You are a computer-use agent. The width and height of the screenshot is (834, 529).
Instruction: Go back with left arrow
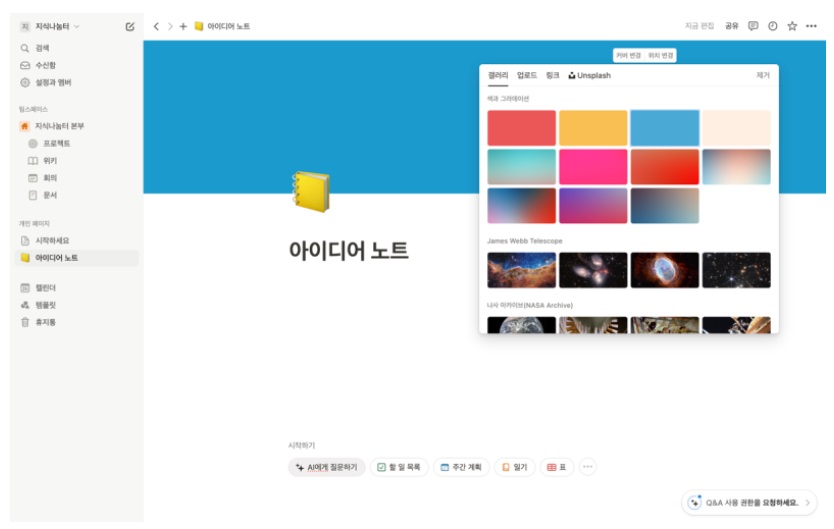pyautogui.click(x=156, y=26)
